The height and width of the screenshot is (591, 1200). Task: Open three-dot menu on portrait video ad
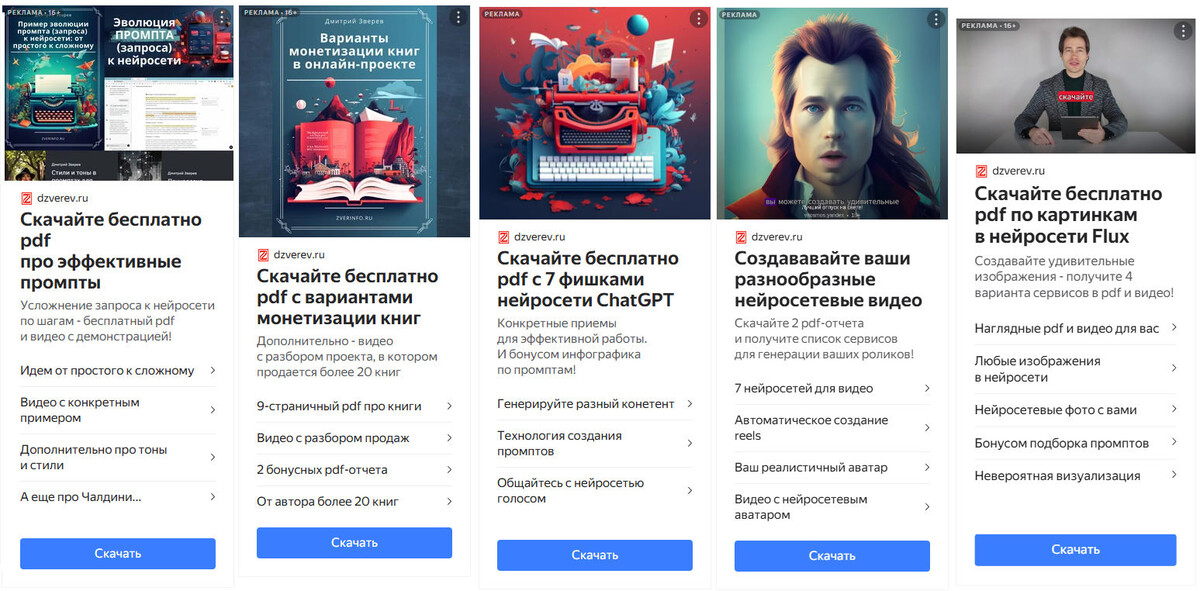[935, 19]
